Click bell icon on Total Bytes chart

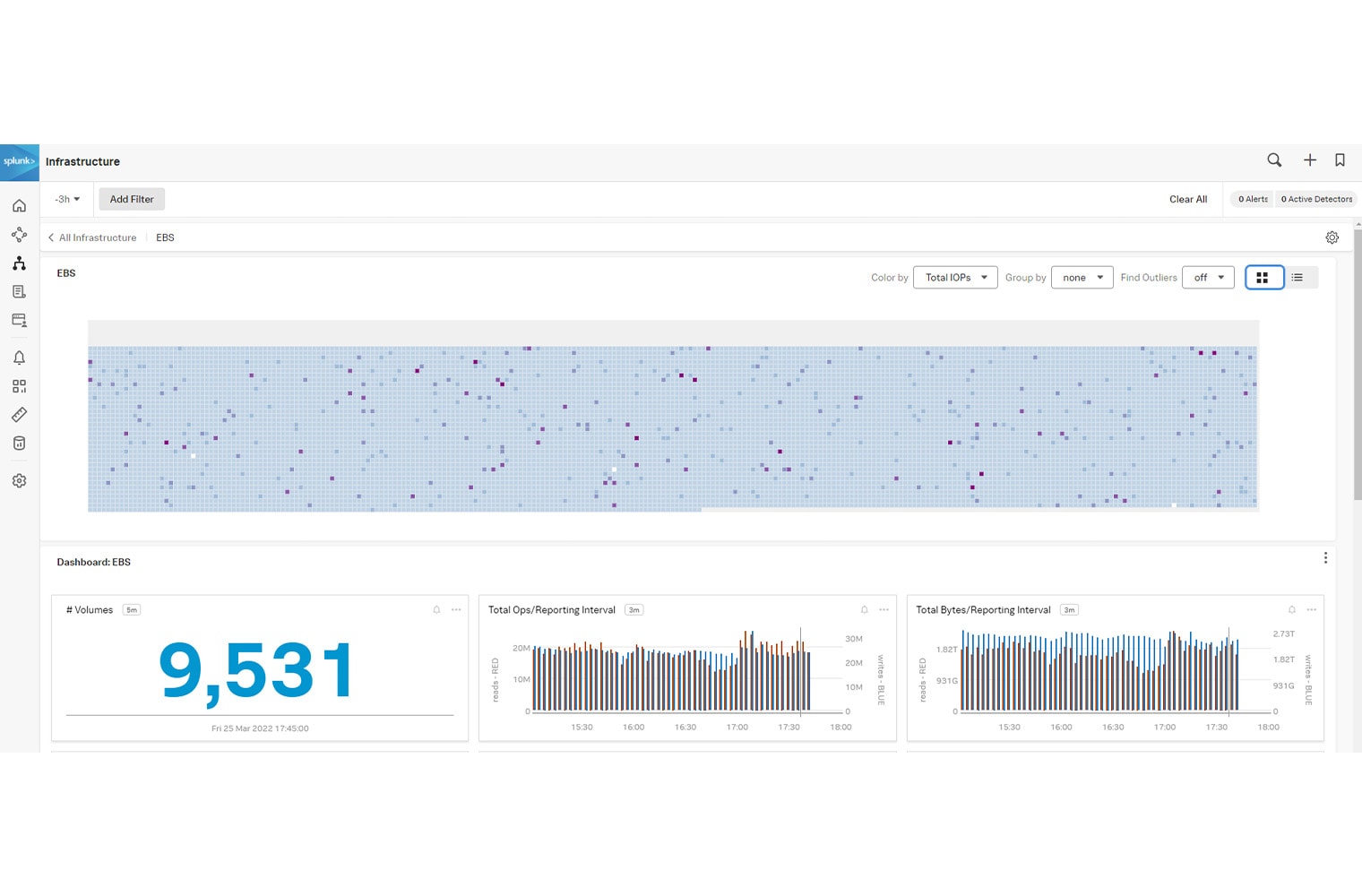(x=1291, y=610)
